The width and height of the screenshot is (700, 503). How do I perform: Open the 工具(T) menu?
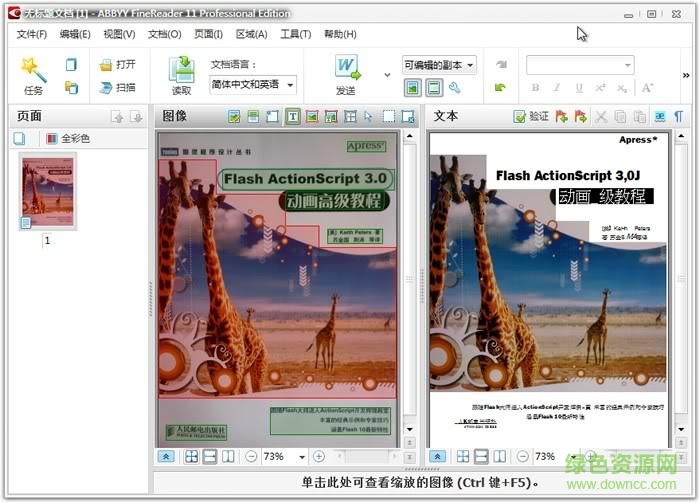coord(295,34)
